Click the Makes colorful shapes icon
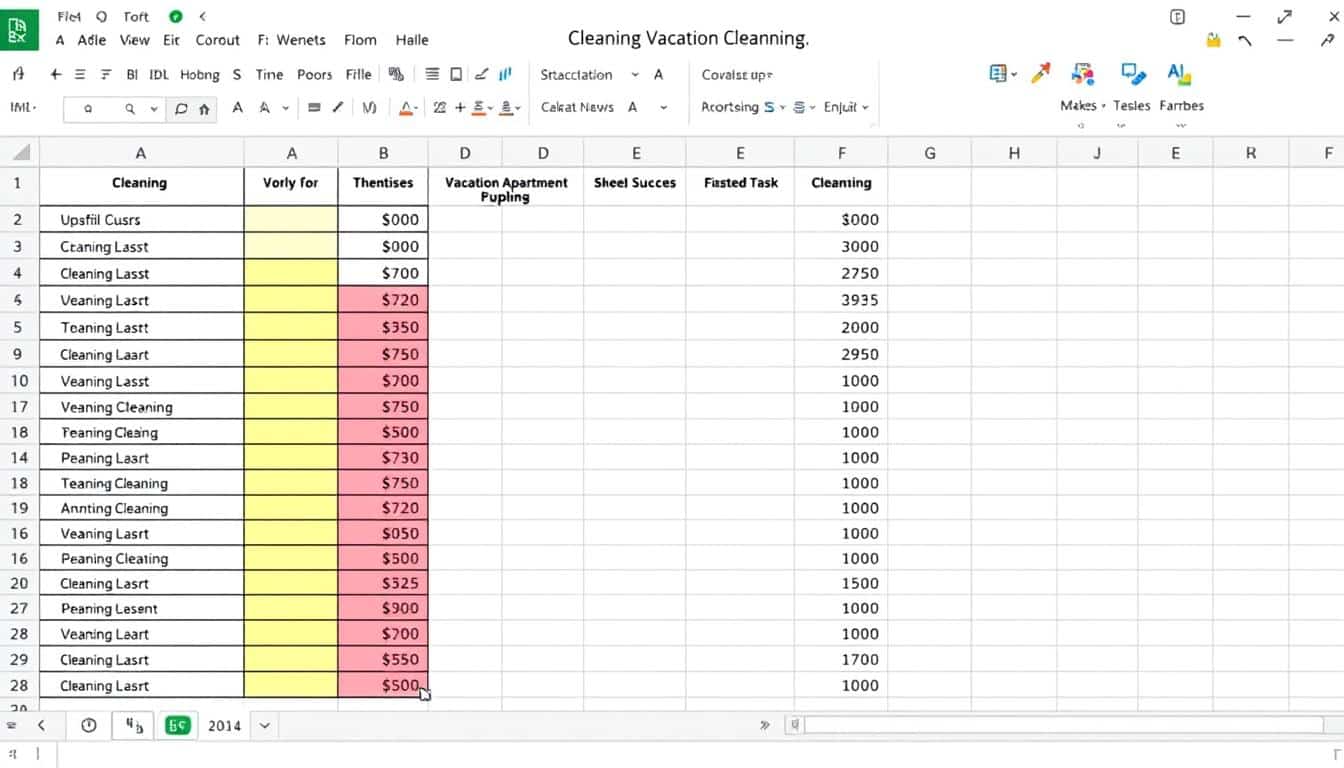1344x768 pixels. click(1082, 73)
